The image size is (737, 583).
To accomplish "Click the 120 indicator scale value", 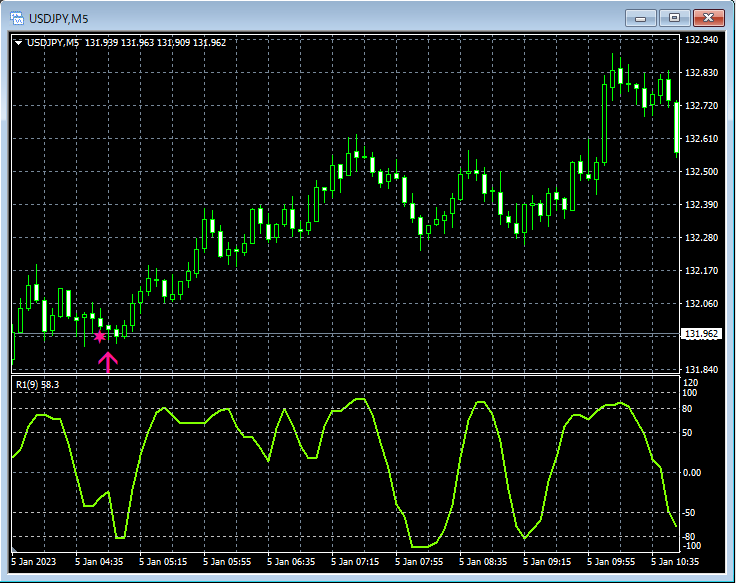I will pyautogui.click(x=690, y=383).
